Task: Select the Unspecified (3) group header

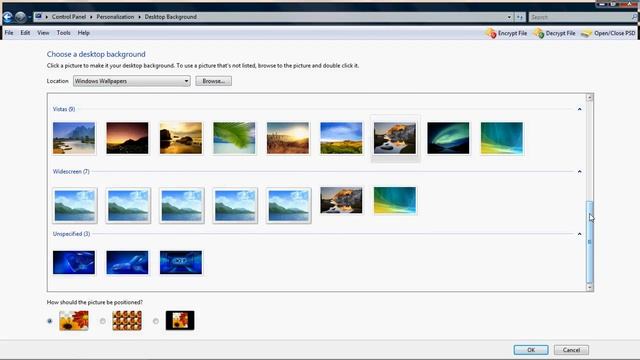Action: 71,234
